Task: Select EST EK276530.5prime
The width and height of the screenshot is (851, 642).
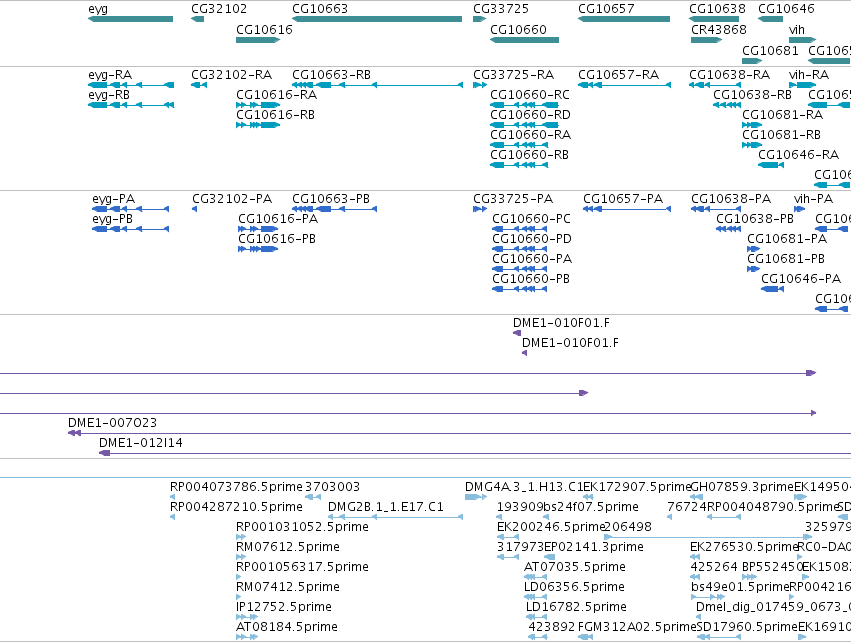Action: tap(693, 557)
